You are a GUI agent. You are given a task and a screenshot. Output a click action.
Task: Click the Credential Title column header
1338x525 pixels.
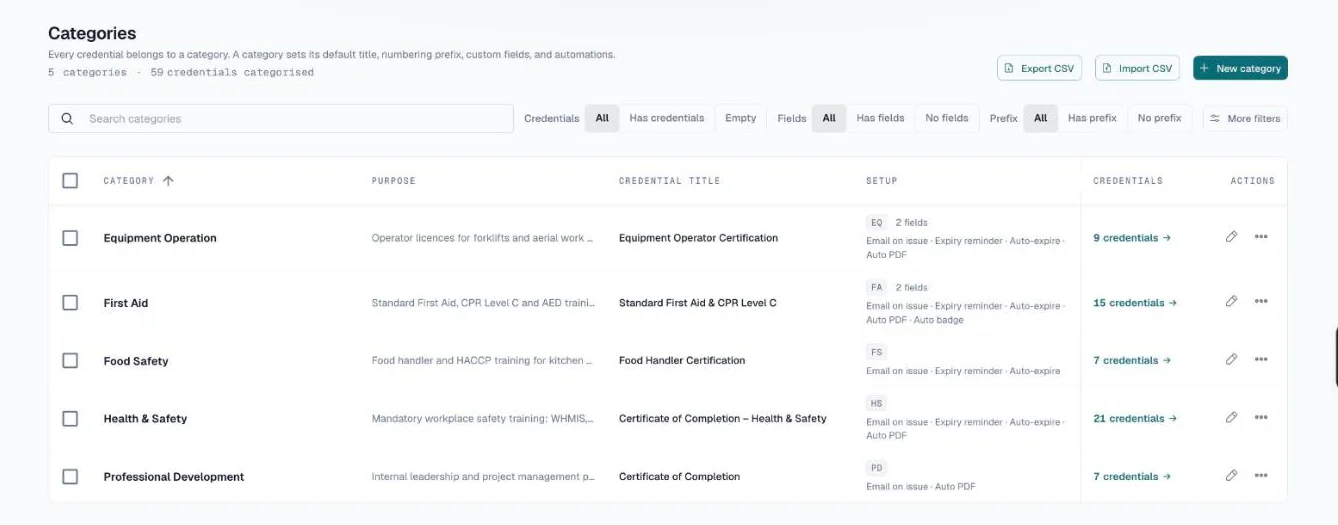[669, 181]
